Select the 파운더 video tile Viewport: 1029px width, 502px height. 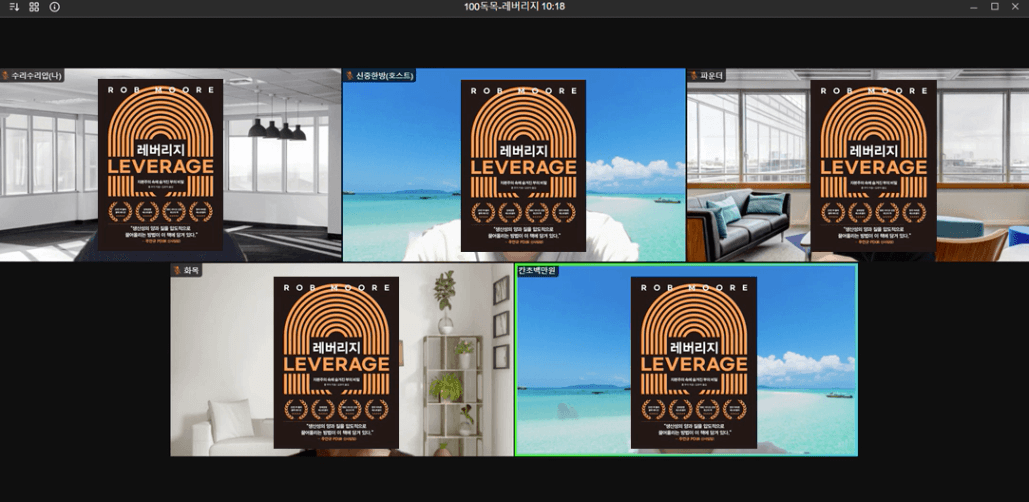click(858, 165)
